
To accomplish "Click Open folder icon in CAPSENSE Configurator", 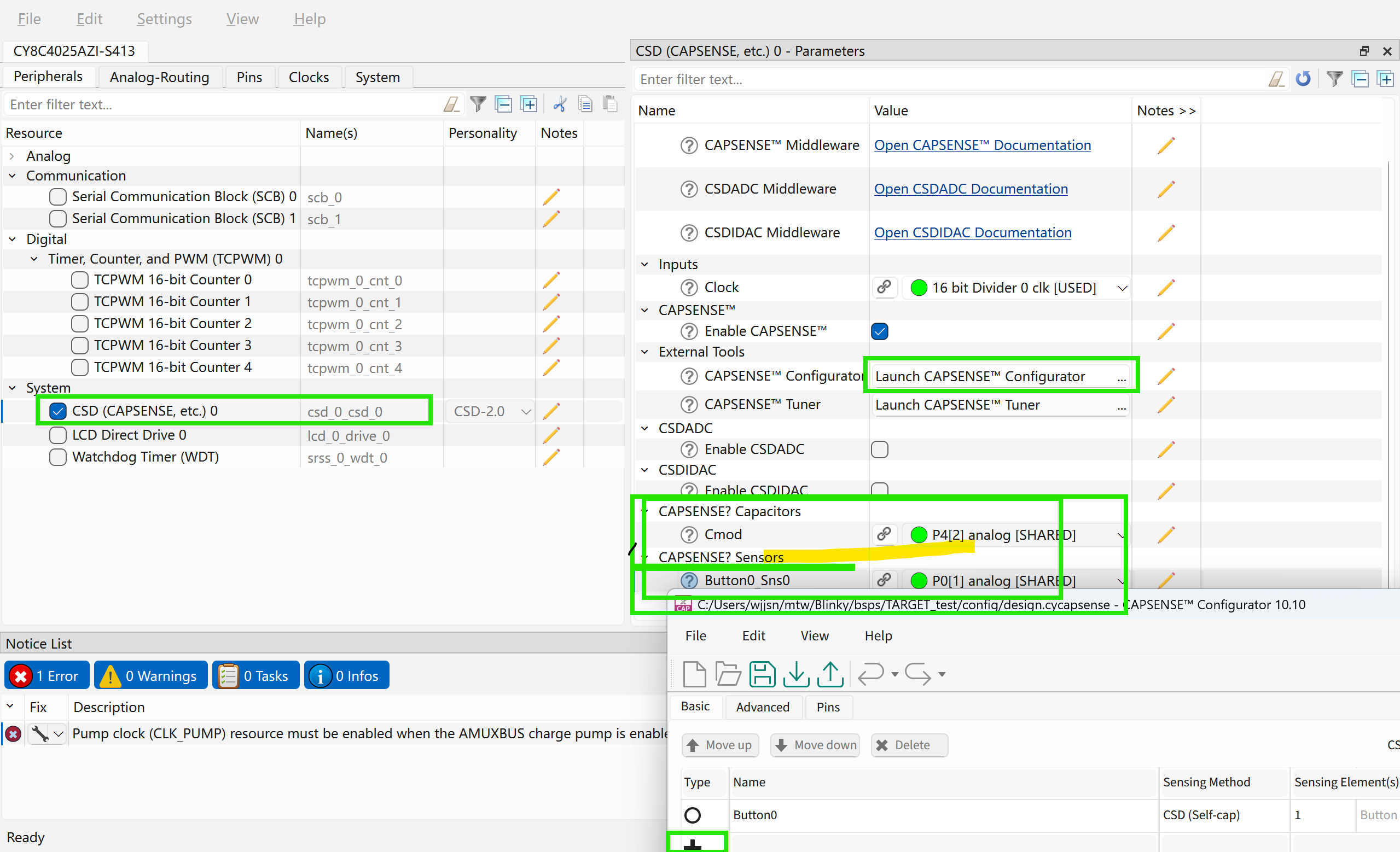I will [728, 674].
